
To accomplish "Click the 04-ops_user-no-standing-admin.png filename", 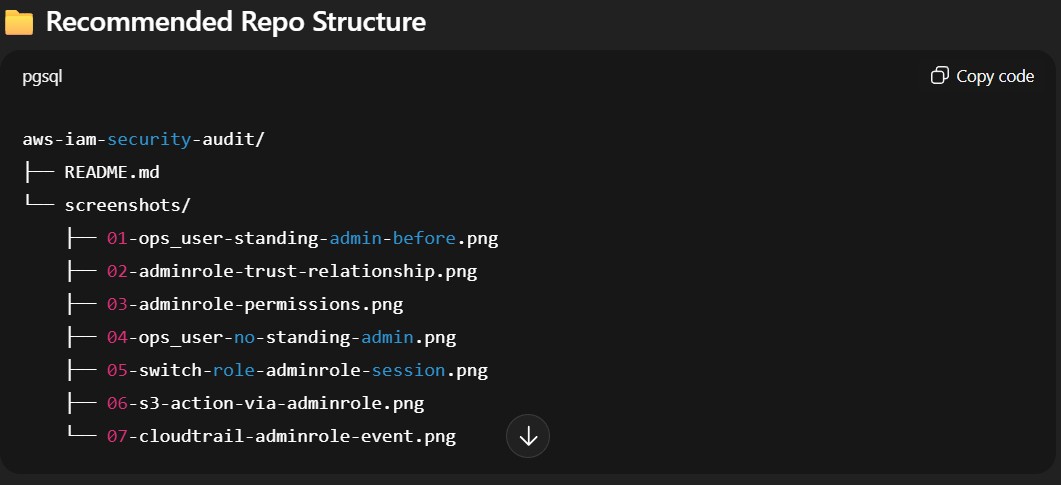I will [281, 337].
